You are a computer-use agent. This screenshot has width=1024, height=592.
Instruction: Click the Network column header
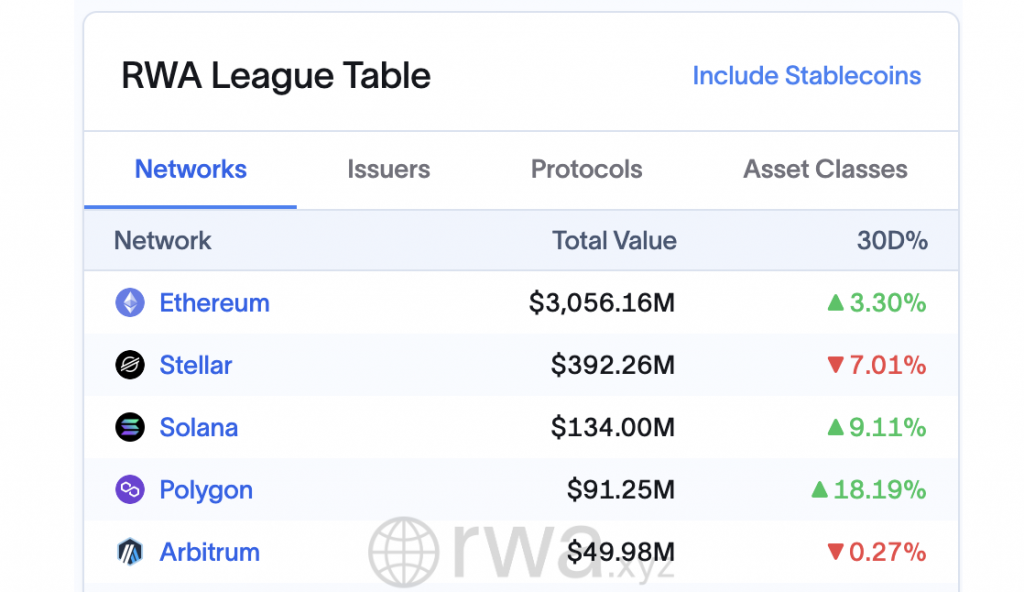[162, 241]
